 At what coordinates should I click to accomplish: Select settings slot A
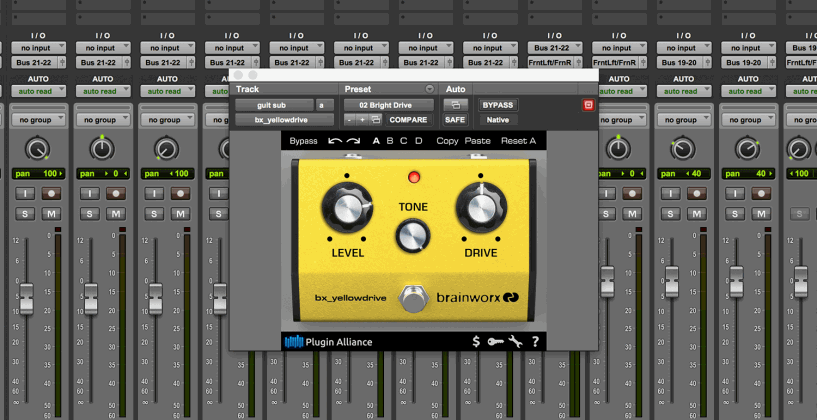coord(376,141)
